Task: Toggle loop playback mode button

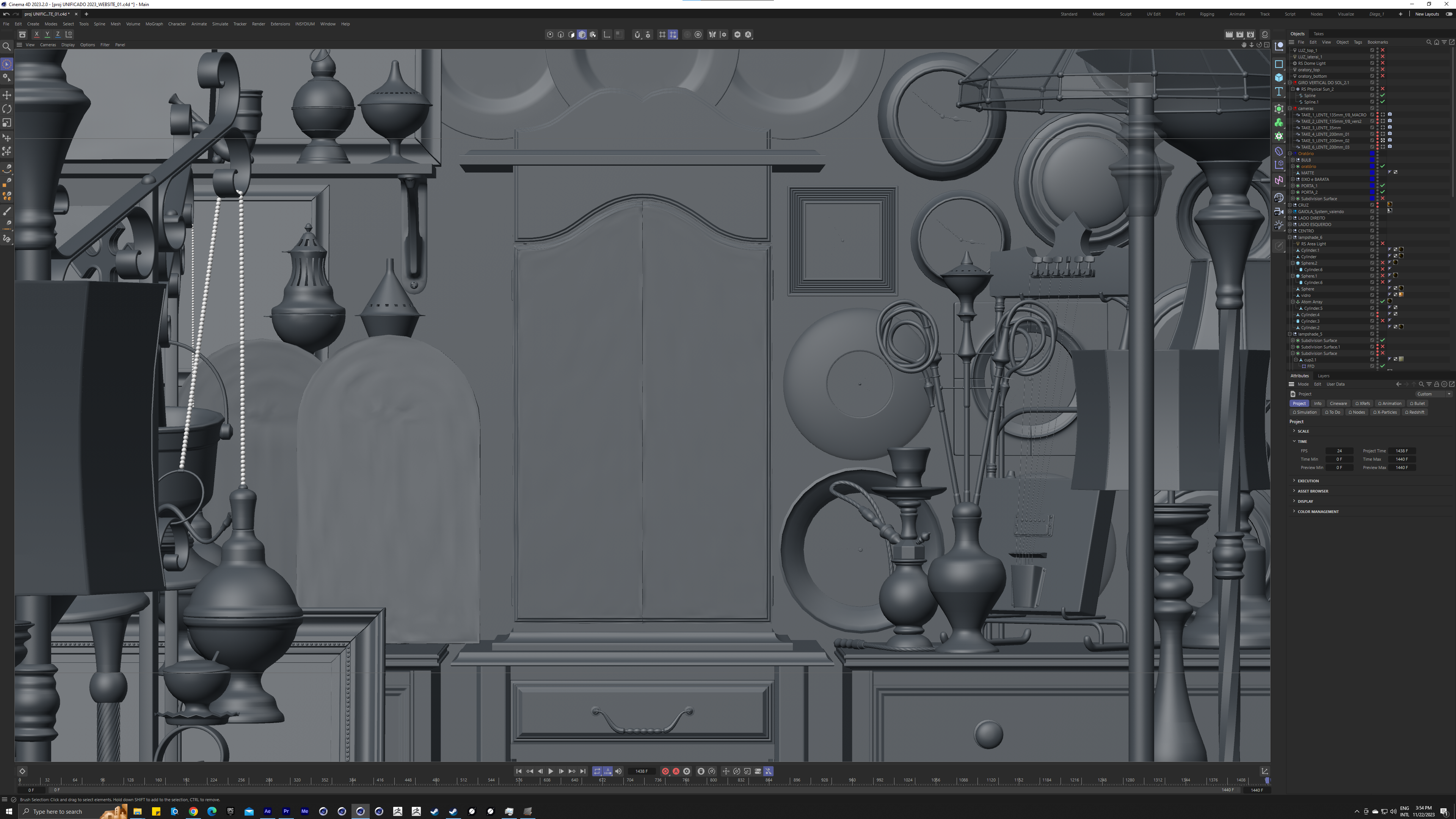Action: (597, 771)
